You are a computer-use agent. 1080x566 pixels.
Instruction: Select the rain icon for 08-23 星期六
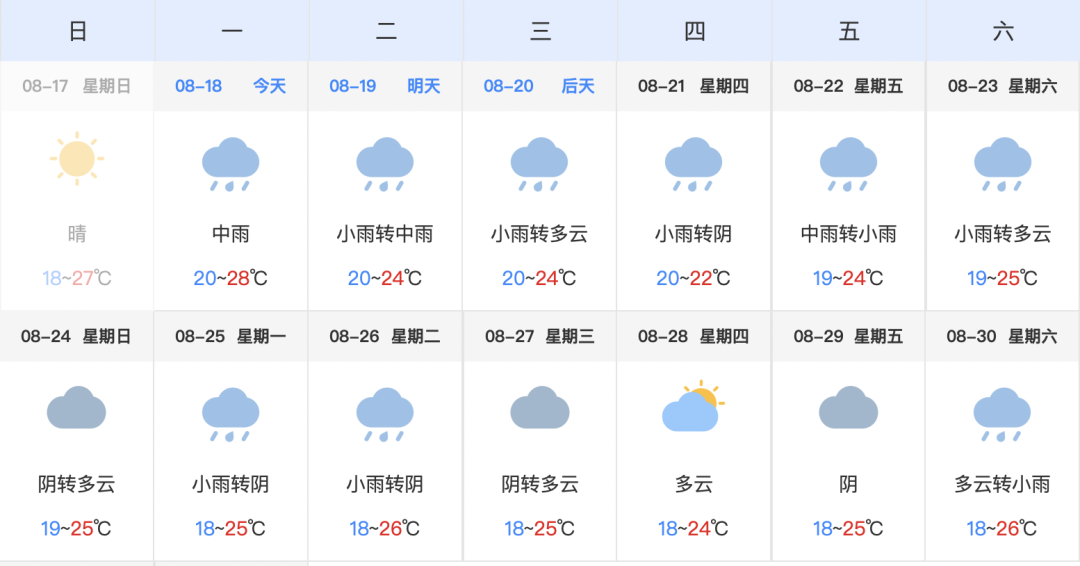point(1002,165)
